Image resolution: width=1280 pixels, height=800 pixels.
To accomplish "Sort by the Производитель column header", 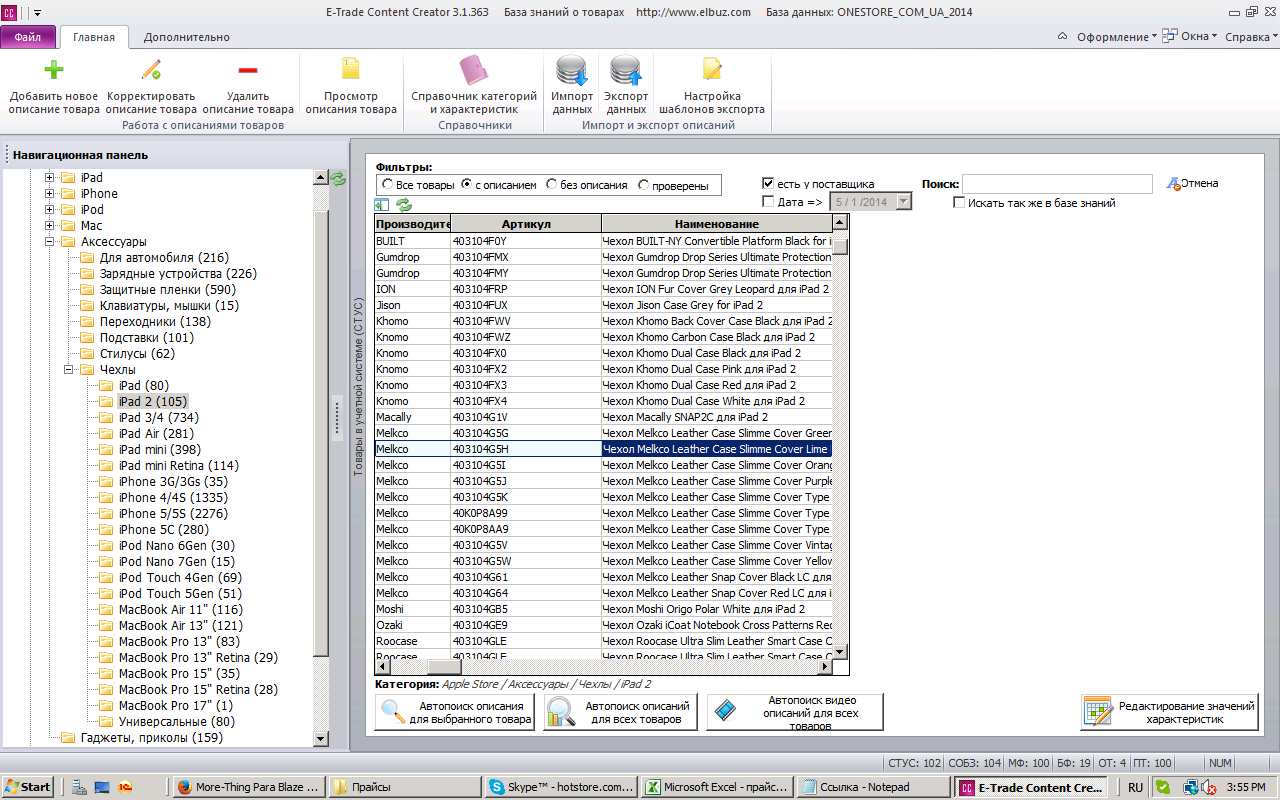I will click(x=413, y=224).
